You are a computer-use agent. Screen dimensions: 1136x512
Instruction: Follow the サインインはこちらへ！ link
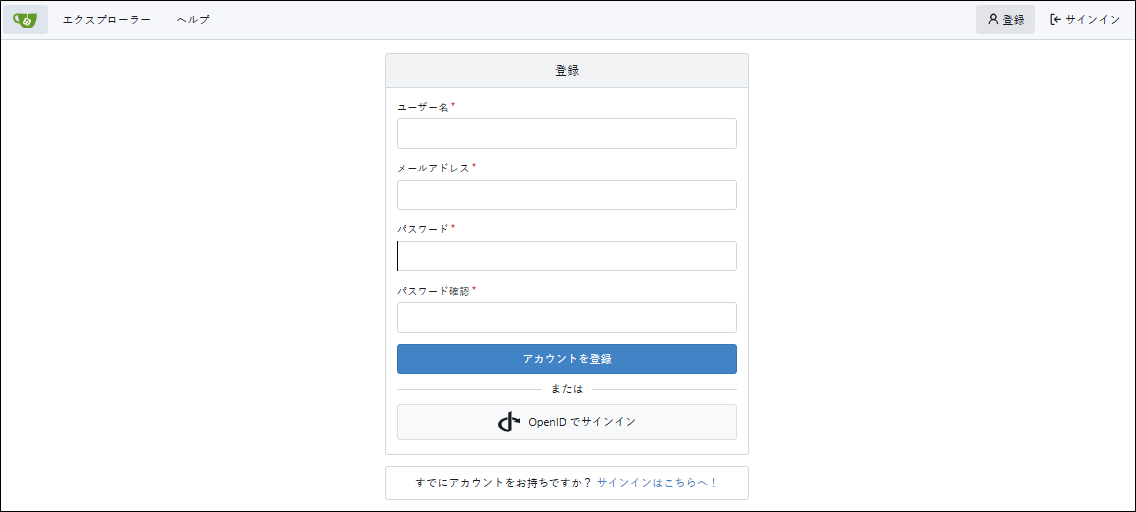657,483
